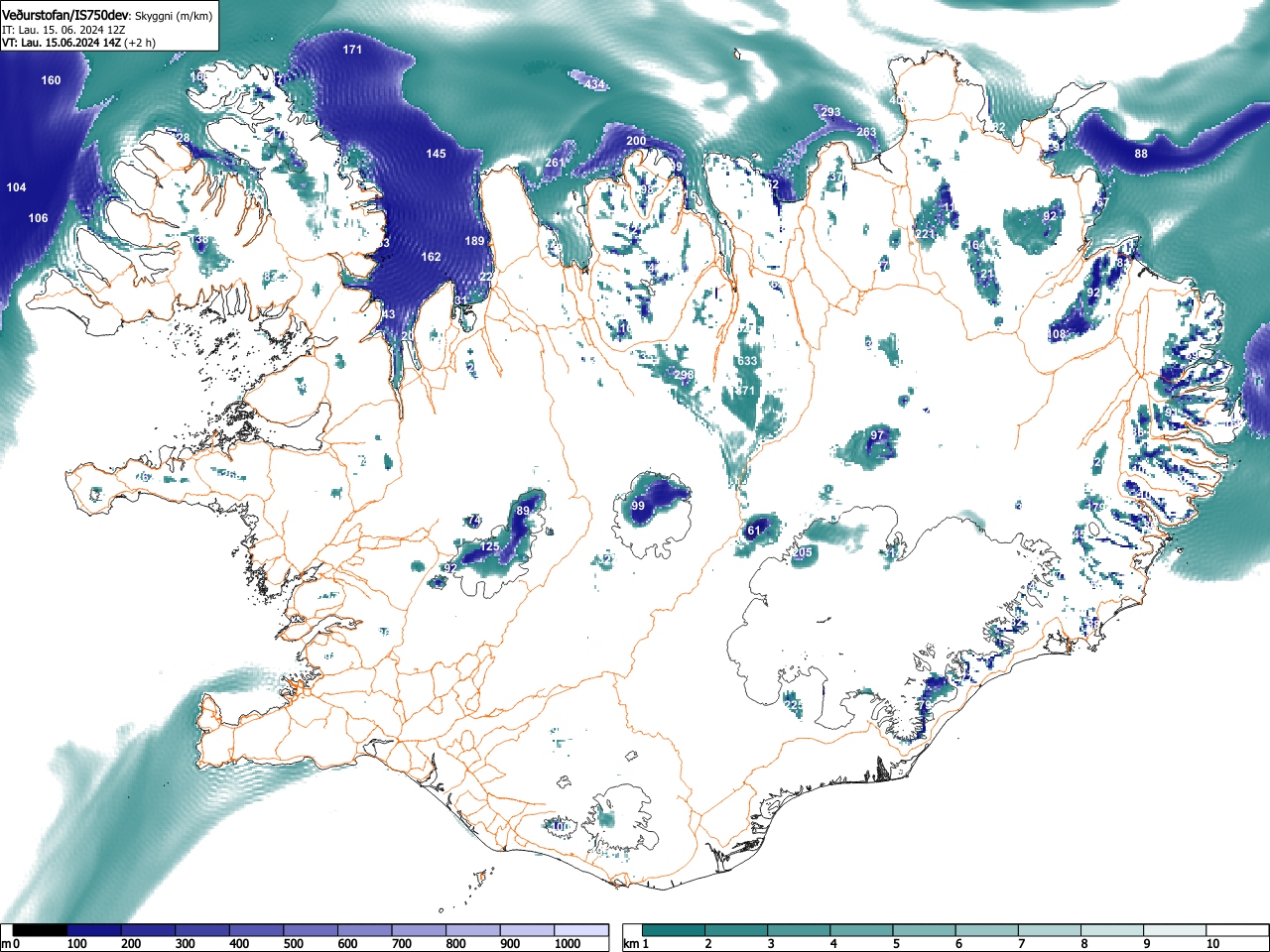Click the visibility value 160 offshore
The image size is (1270, 952).
pos(51,80)
